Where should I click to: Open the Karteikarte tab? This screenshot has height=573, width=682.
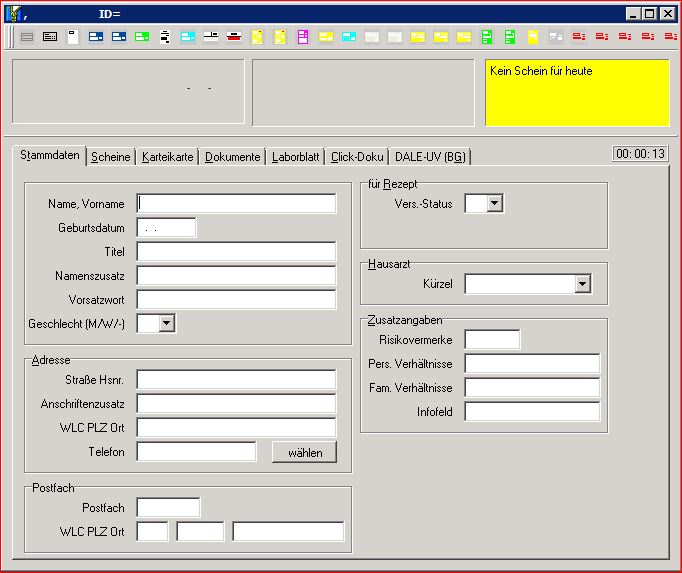(167, 157)
